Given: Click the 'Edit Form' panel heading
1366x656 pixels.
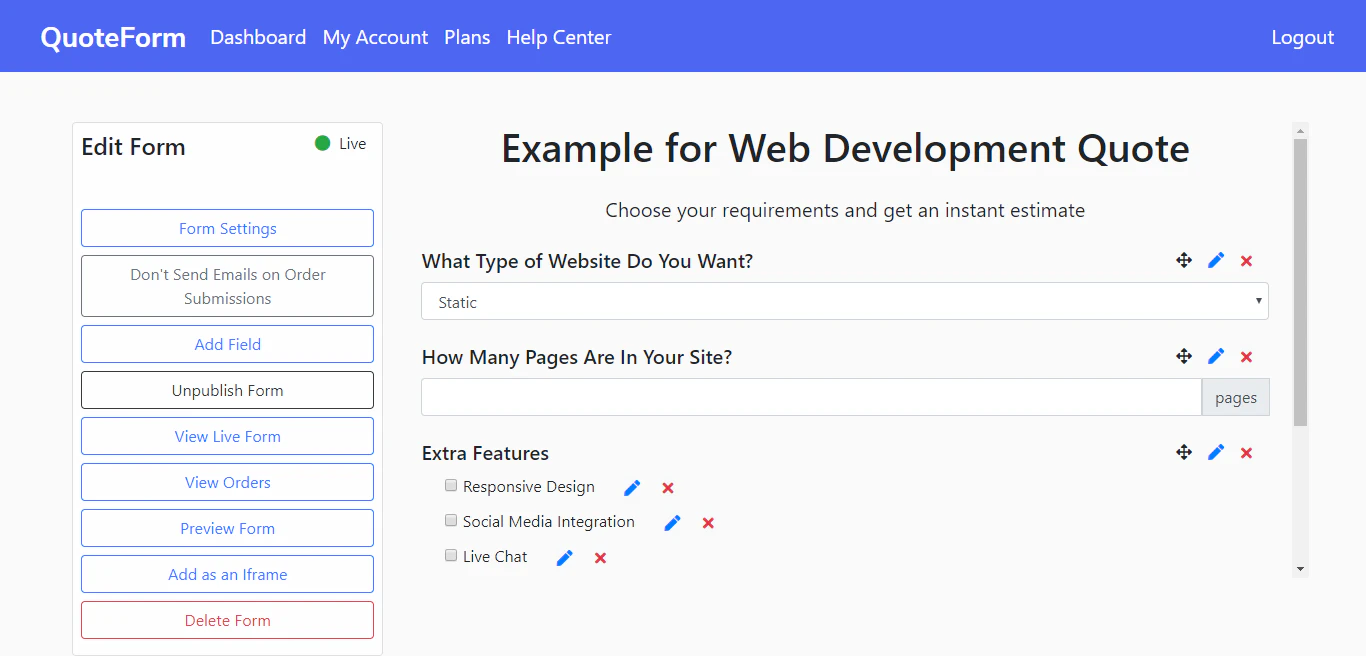Looking at the screenshot, I should coord(133,147).
